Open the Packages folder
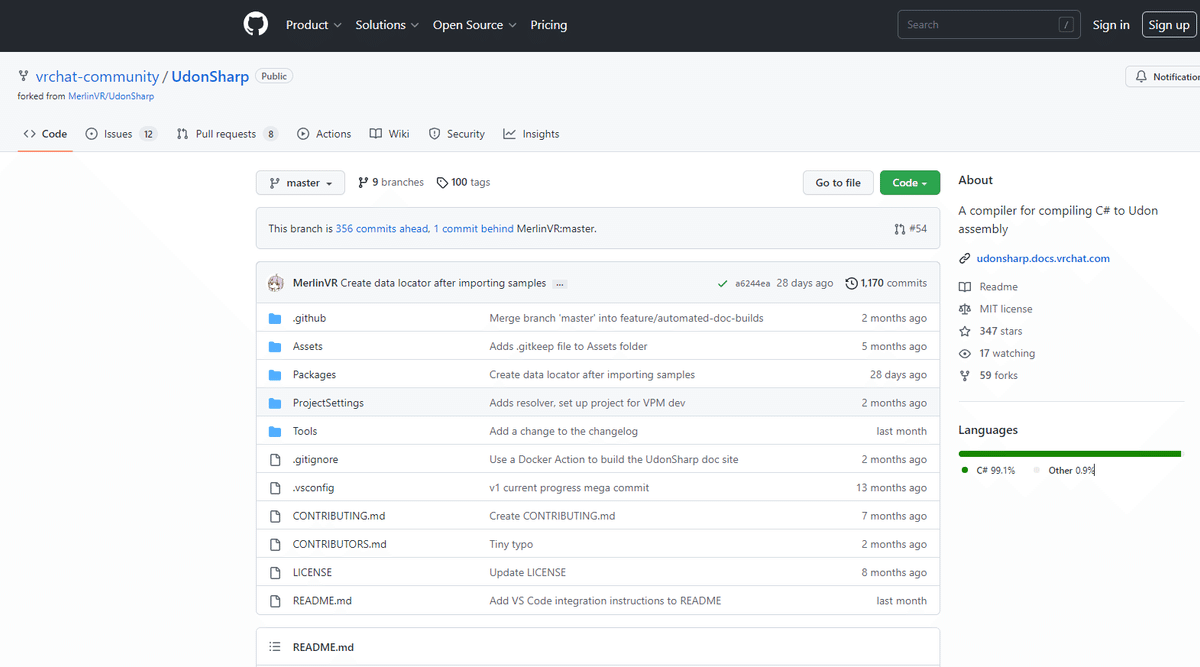Viewport: 1200px width, 667px height. (314, 375)
